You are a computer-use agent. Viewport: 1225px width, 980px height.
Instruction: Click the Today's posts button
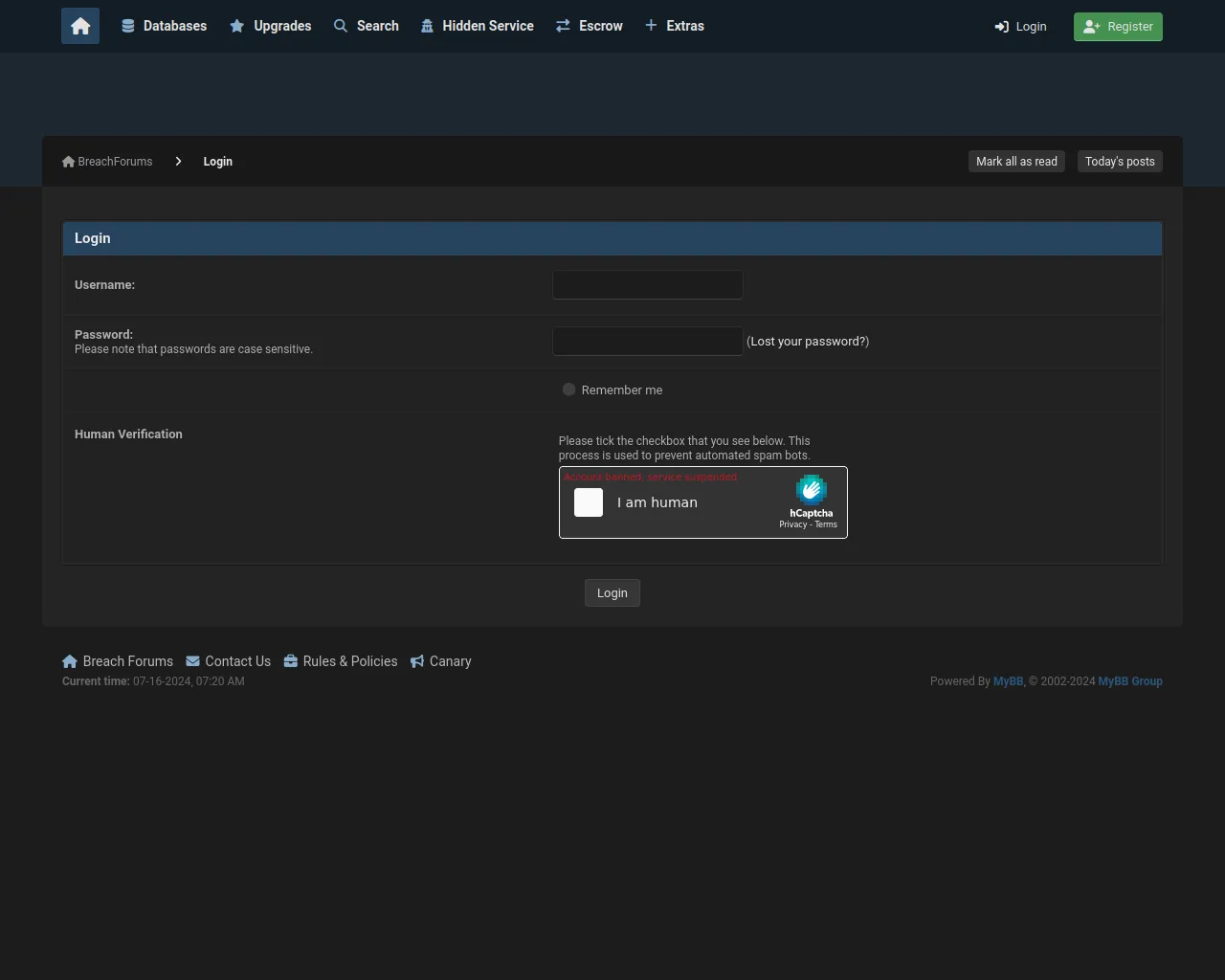tap(1120, 162)
